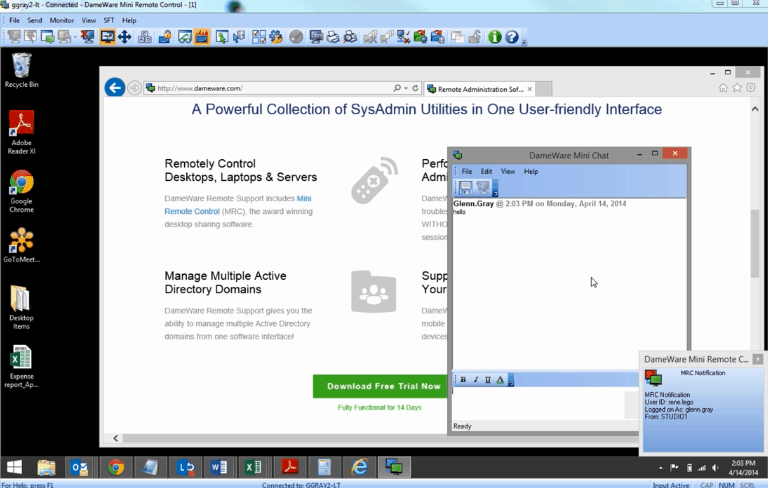Apply underline in Mini Chat format bar

tap(487, 380)
